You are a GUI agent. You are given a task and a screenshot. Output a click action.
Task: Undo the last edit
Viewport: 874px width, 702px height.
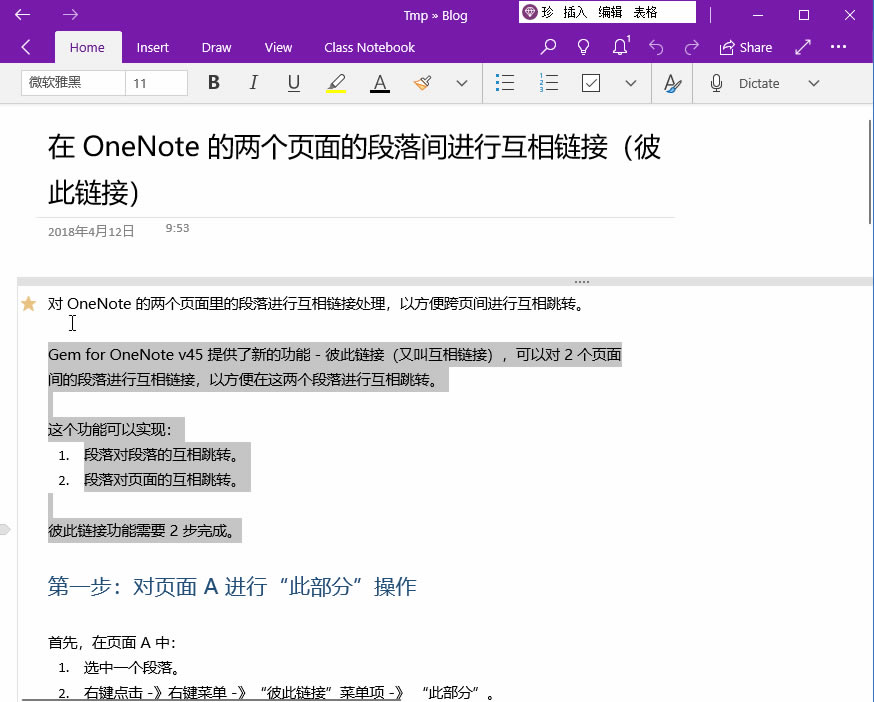(x=655, y=47)
